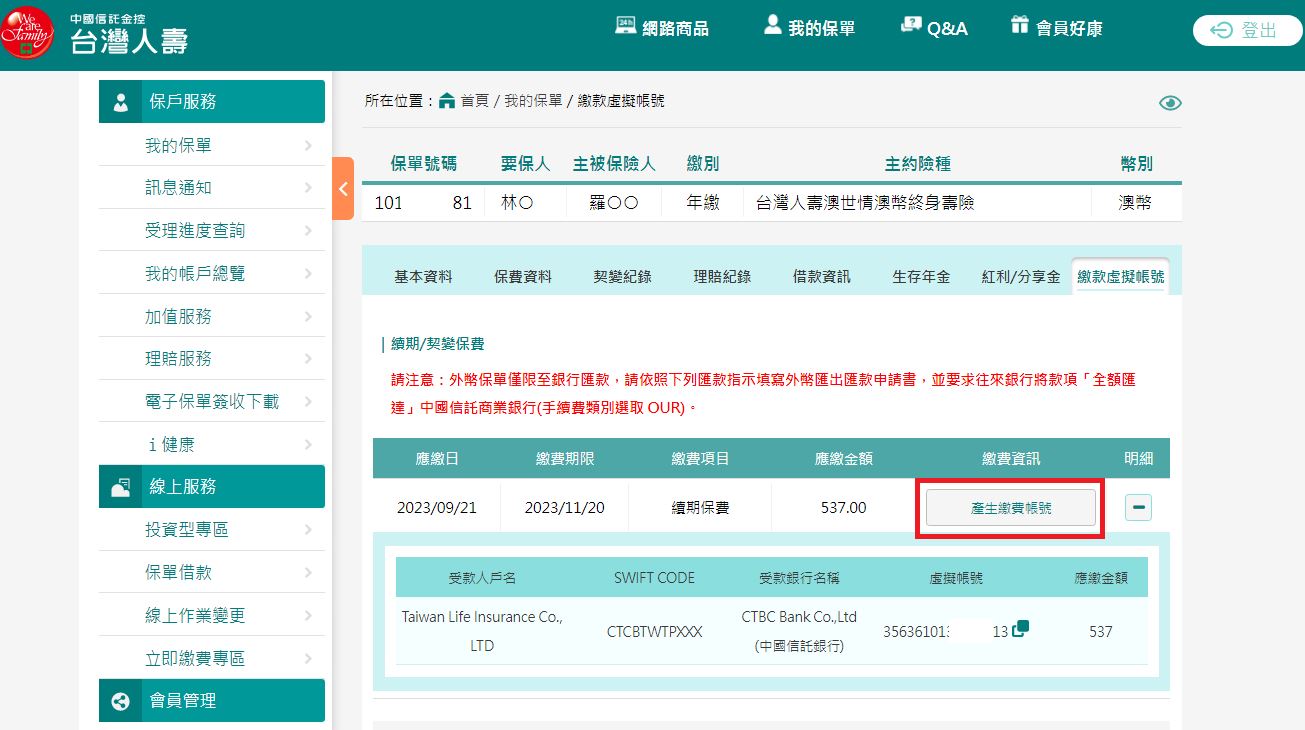Open 我的保單 in the sidebar

[x=212, y=145]
